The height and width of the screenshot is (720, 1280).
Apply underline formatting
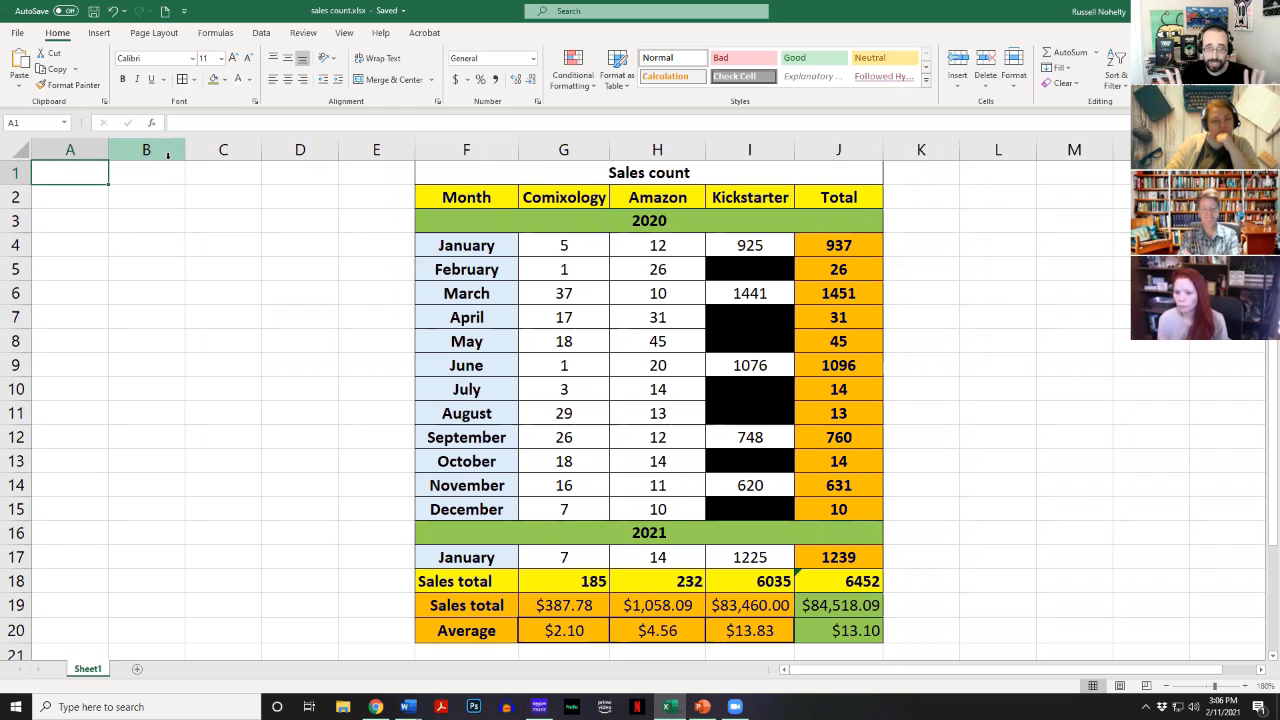pyautogui.click(x=151, y=79)
